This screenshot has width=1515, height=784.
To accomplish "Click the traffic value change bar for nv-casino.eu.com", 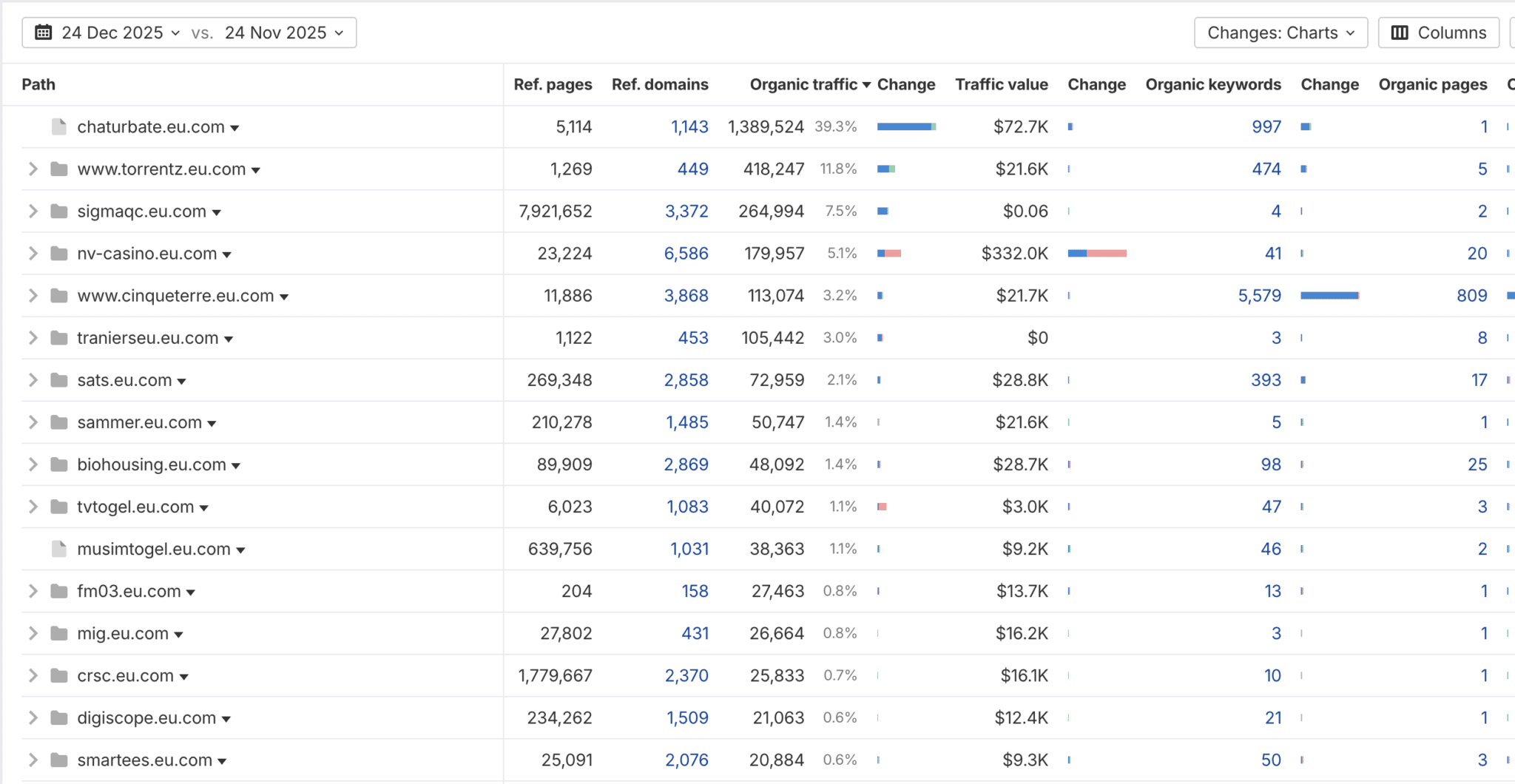I will 1097,253.
